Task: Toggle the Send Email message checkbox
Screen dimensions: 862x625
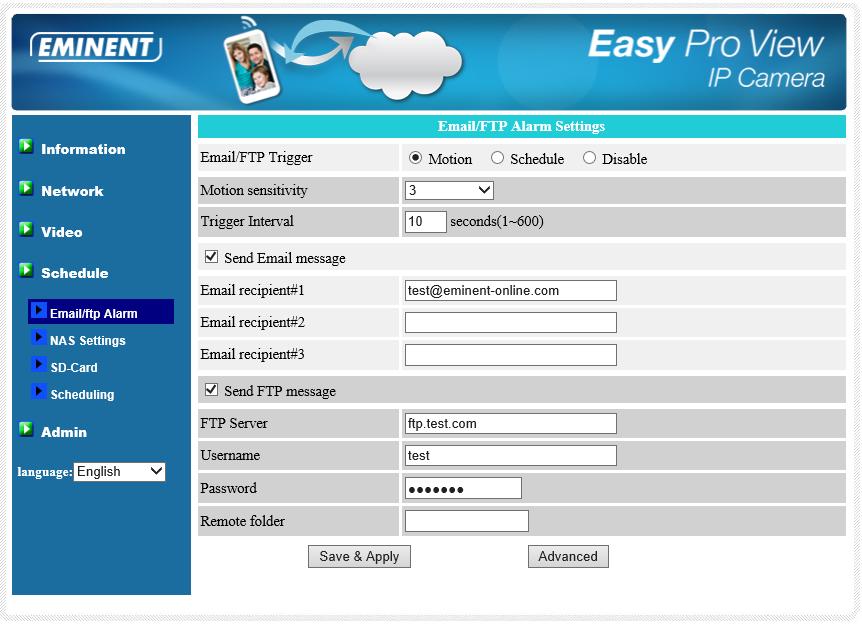Action: click(x=211, y=257)
